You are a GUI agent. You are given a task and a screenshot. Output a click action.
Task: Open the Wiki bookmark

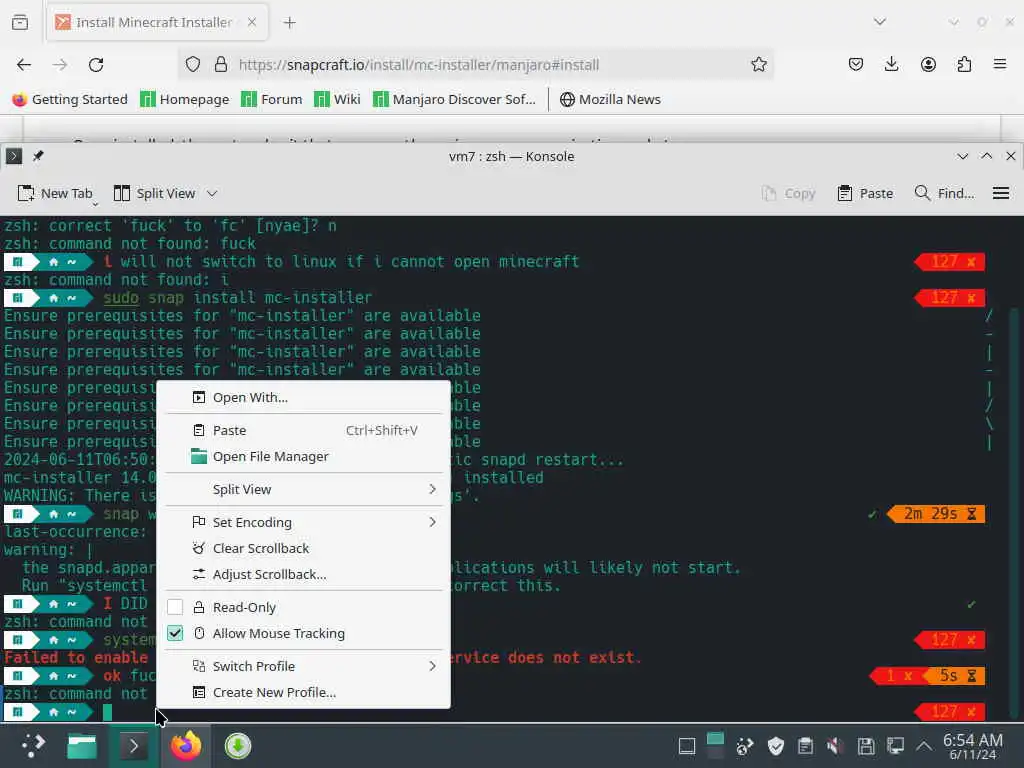click(x=337, y=99)
